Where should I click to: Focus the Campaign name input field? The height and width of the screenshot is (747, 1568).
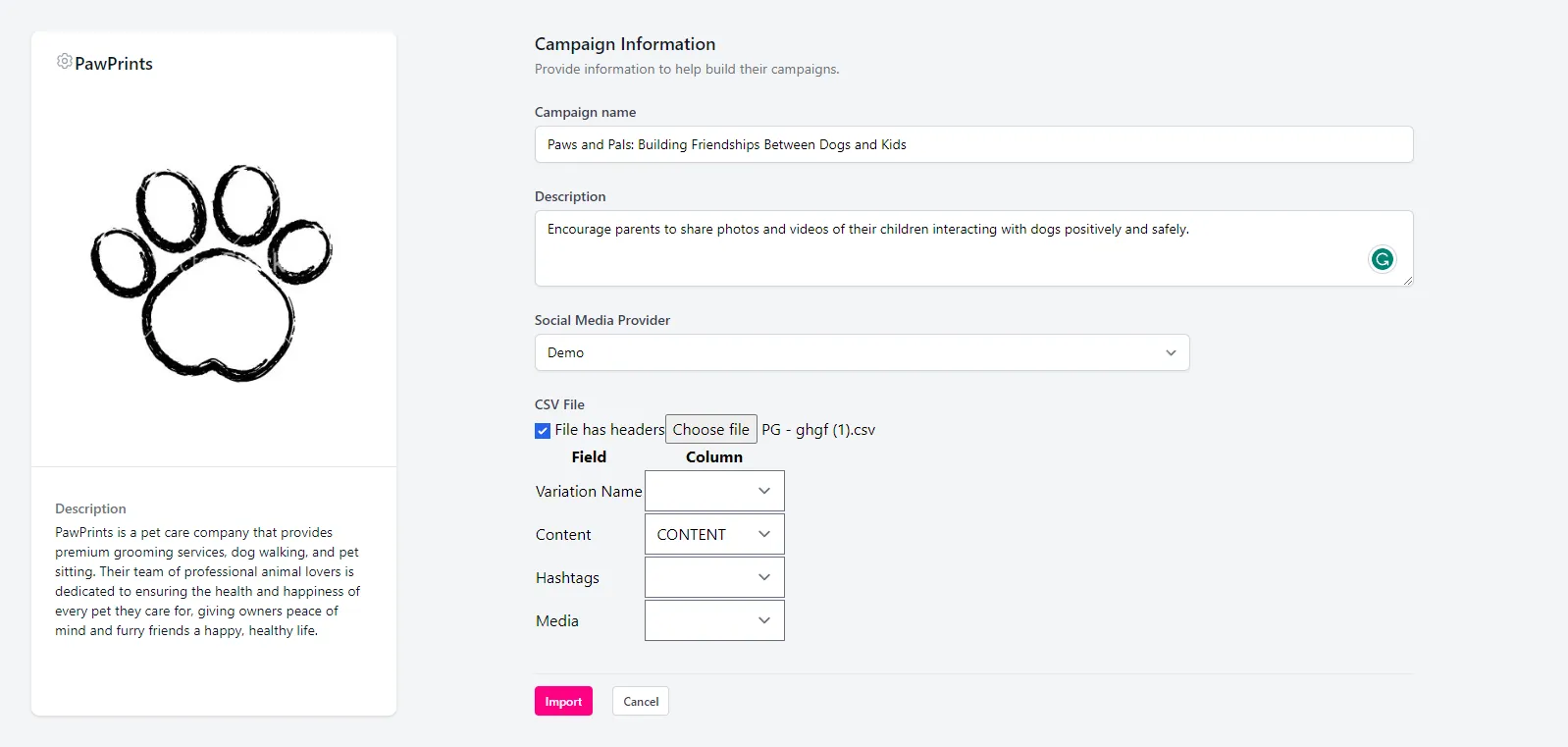coord(973,144)
